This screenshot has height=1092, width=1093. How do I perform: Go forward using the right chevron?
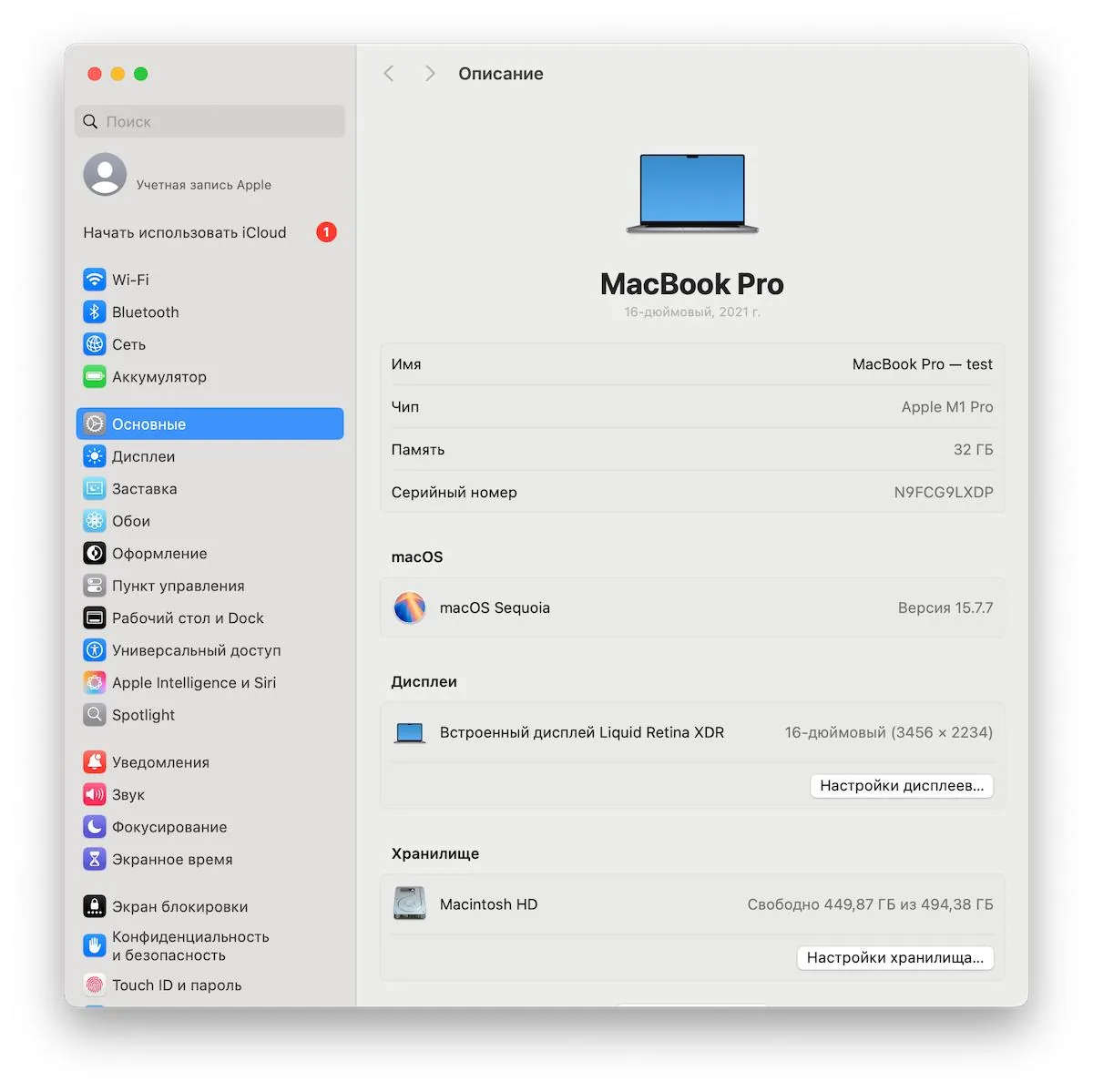430,74
